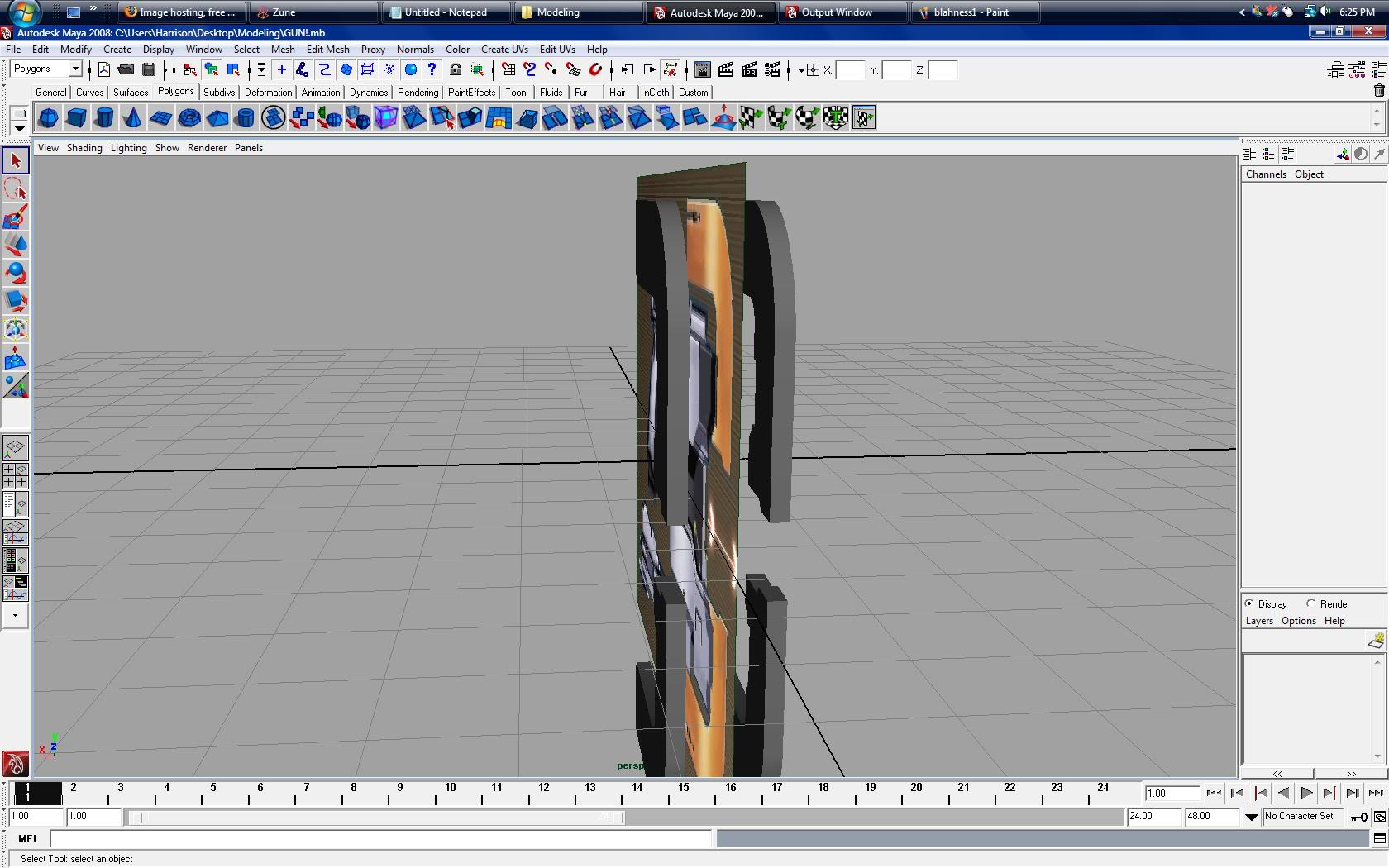Create a polygon plane from shelf
This screenshot has width=1389, height=868.
coord(160,118)
